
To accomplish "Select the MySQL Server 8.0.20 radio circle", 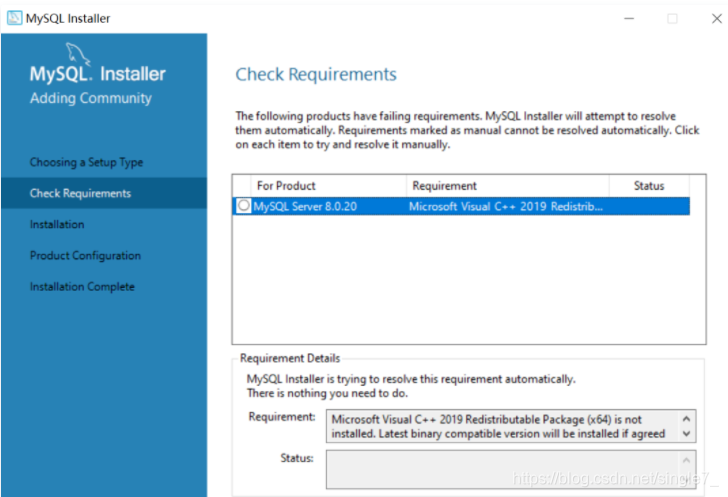I will click(243, 206).
